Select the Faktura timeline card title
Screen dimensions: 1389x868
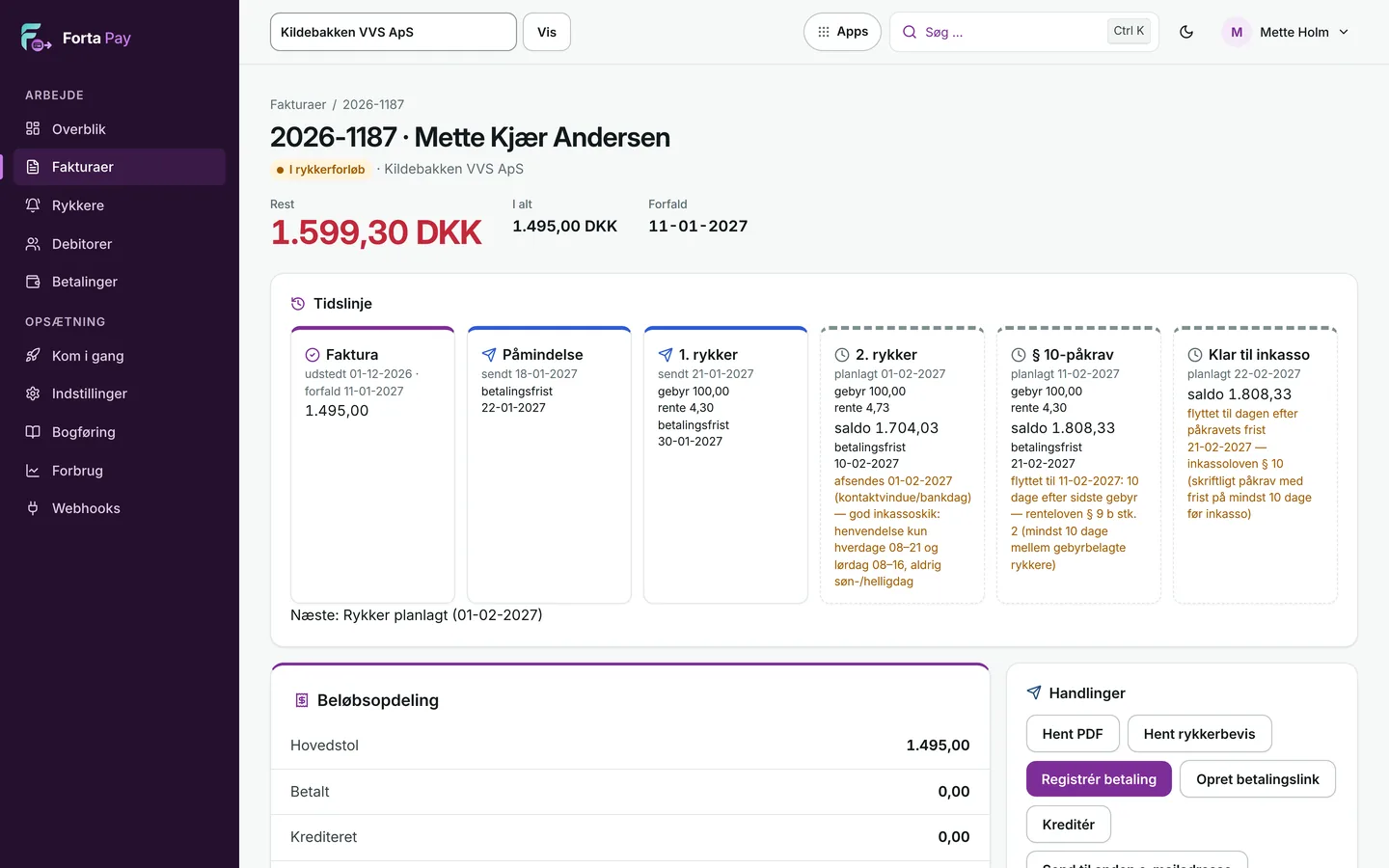pos(352,355)
